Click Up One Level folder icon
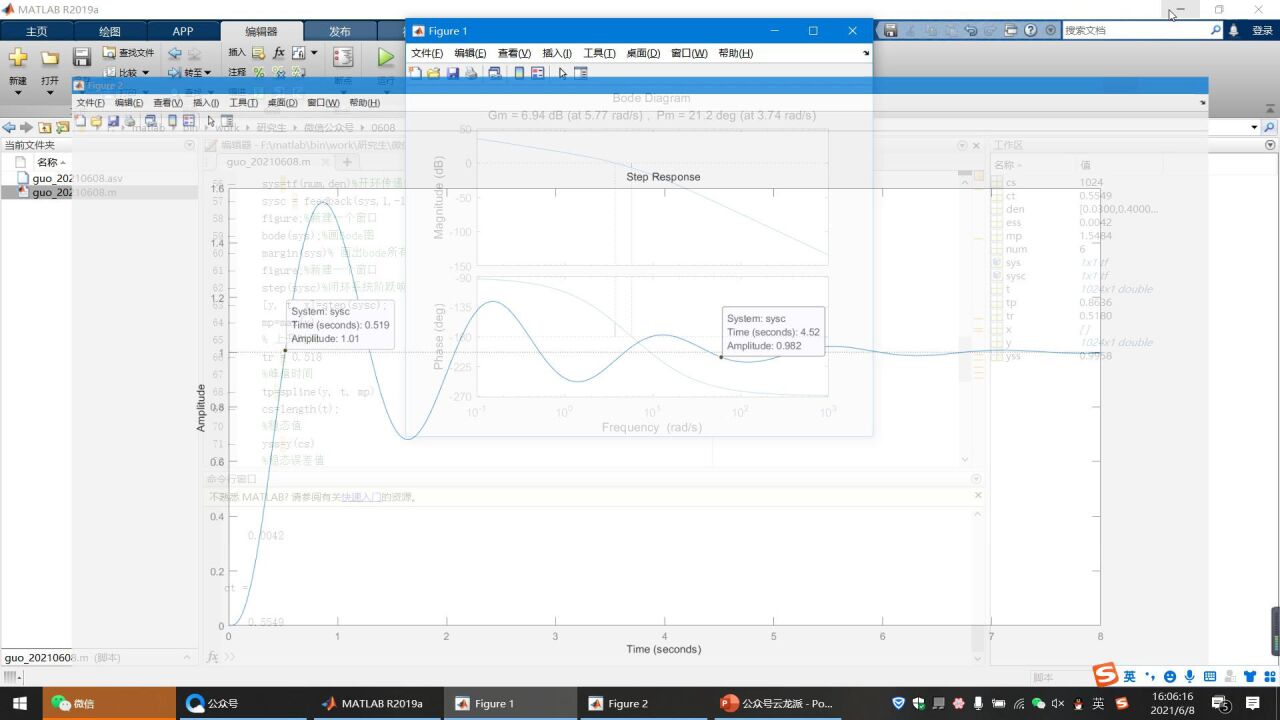The width and height of the screenshot is (1280, 720). click(44, 127)
